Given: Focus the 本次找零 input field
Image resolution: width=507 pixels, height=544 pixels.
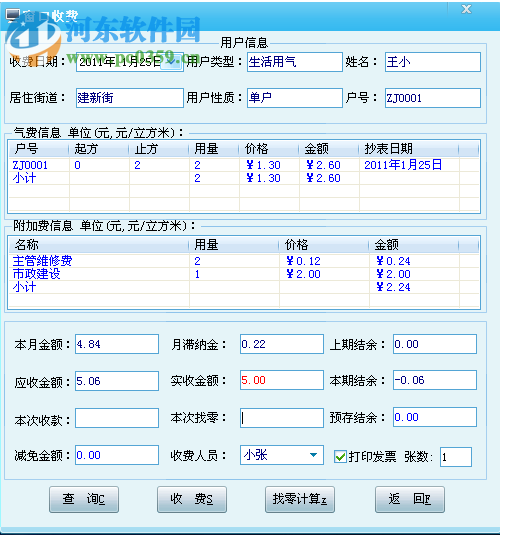Looking at the screenshot, I should pos(282,418).
